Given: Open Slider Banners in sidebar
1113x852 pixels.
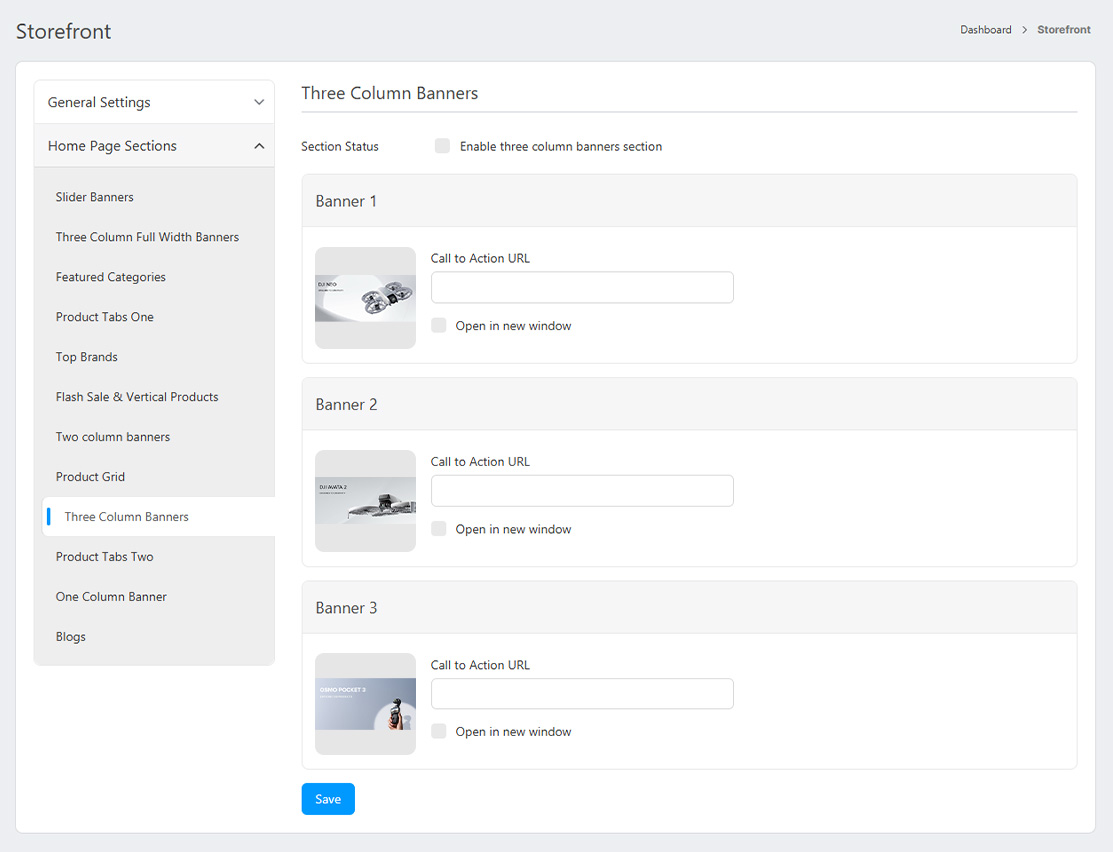Looking at the screenshot, I should [x=95, y=197].
